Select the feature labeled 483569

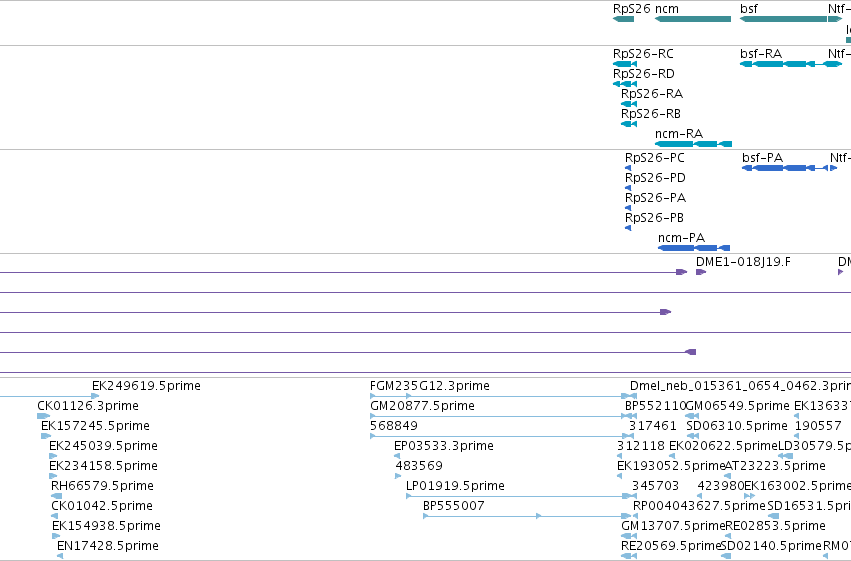click(419, 466)
